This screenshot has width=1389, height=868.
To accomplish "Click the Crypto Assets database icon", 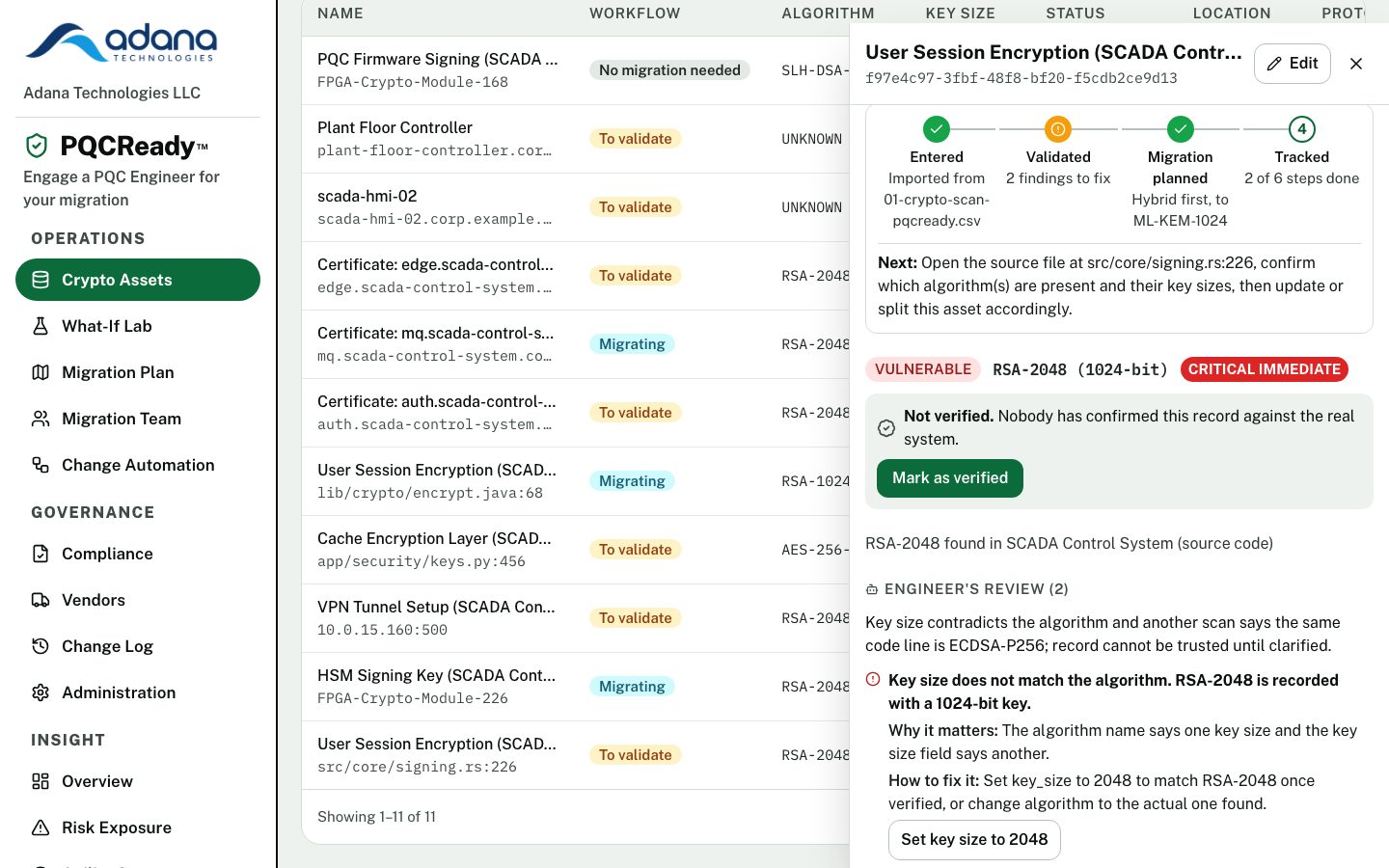I will (41, 280).
